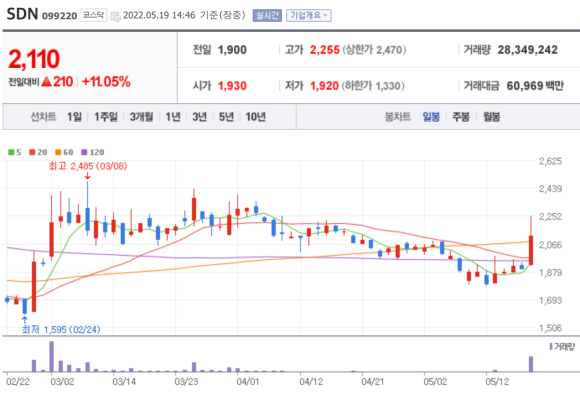Click the SDN stock name
Image resolution: width=580 pixels, height=395 pixels.
(x=22, y=14)
